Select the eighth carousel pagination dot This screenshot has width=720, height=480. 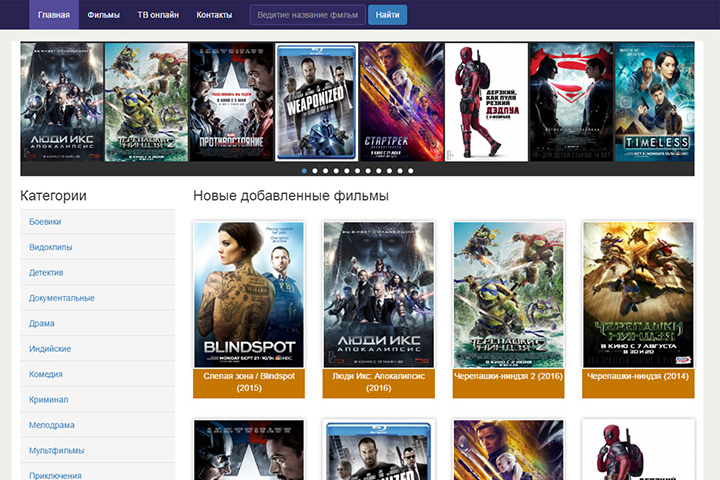pyautogui.click(x=379, y=171)
